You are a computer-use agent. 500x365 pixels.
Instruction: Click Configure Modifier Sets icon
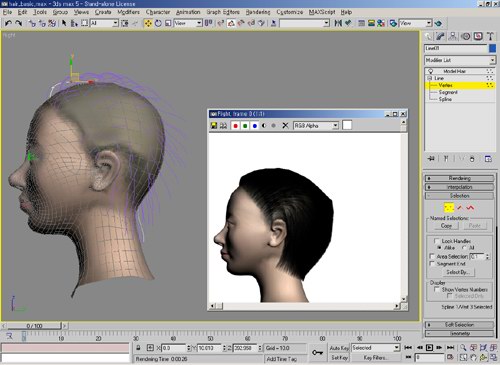pyautogui.click(x=488, y=159)
